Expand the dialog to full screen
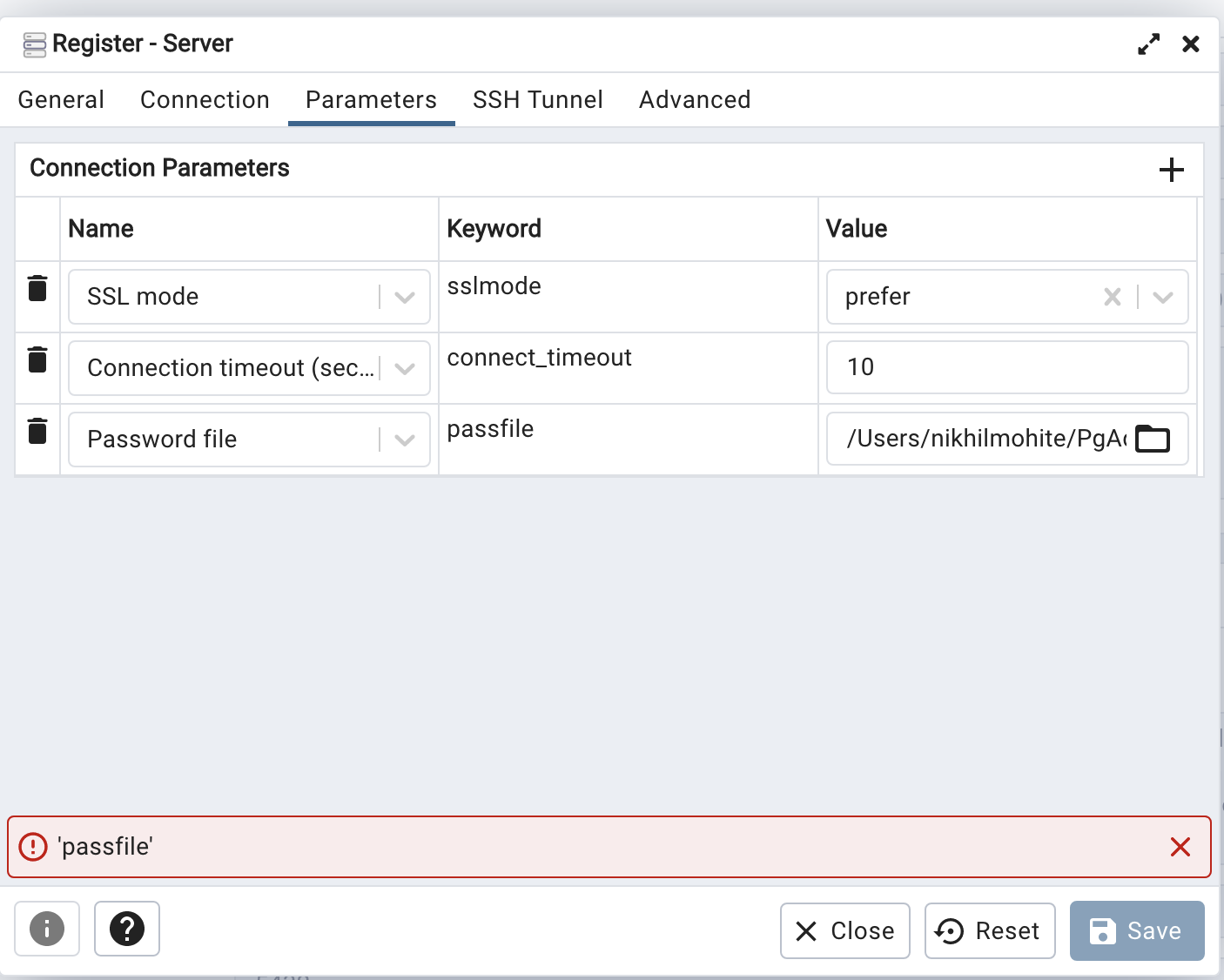The image size is (1224, 980). click(1148, 43)
